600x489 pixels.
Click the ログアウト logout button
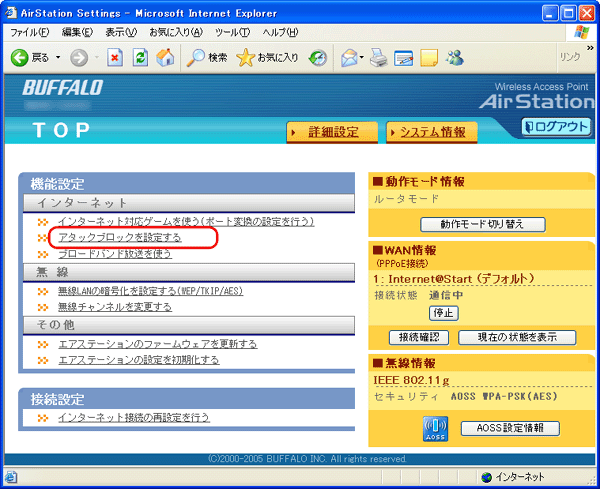click(x=557, y=127)
